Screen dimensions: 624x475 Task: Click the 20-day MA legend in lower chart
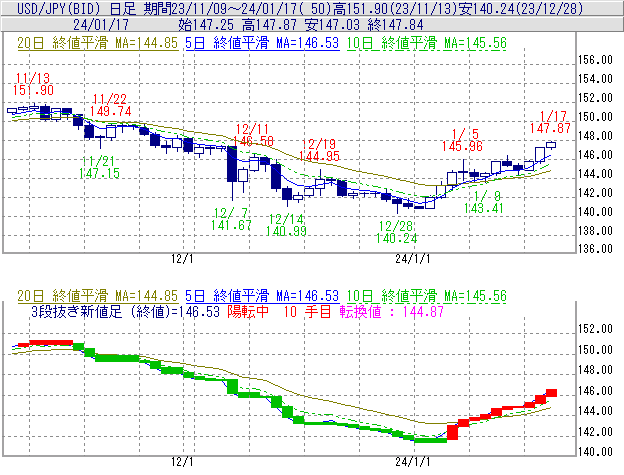click(98, 296)
